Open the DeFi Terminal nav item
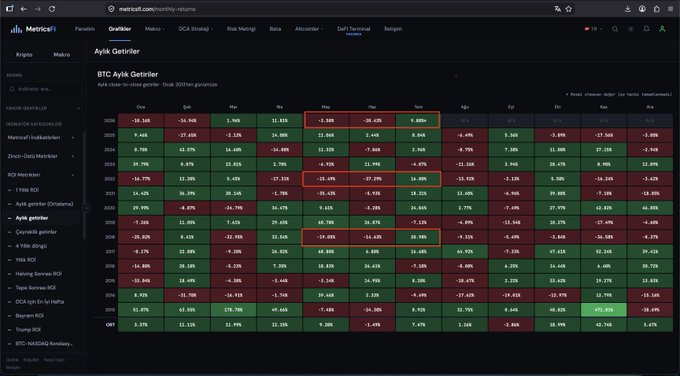The image size is (680, 376). point(353,29)
